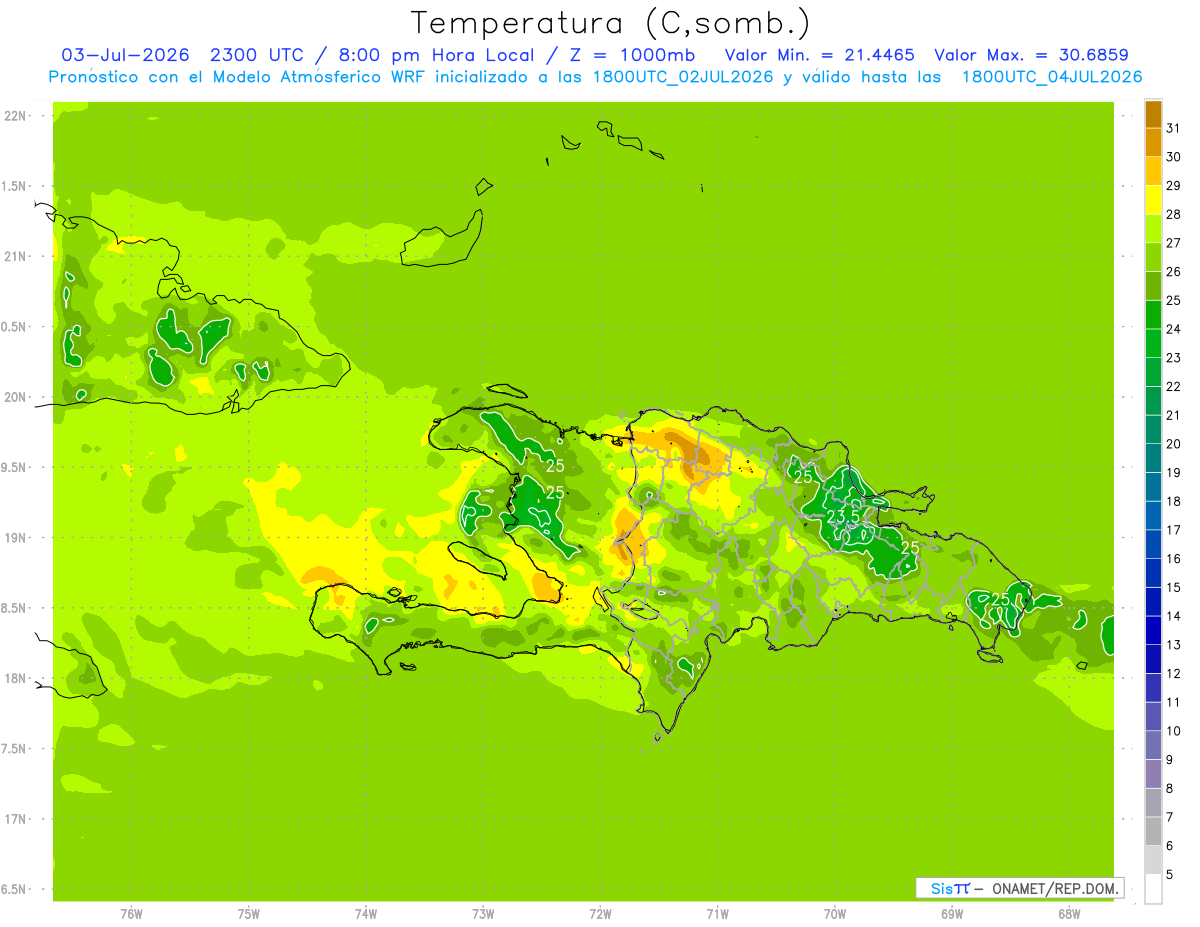Click the color scale label "5"
This screenshot has width=1200, height=927.
1170,875
